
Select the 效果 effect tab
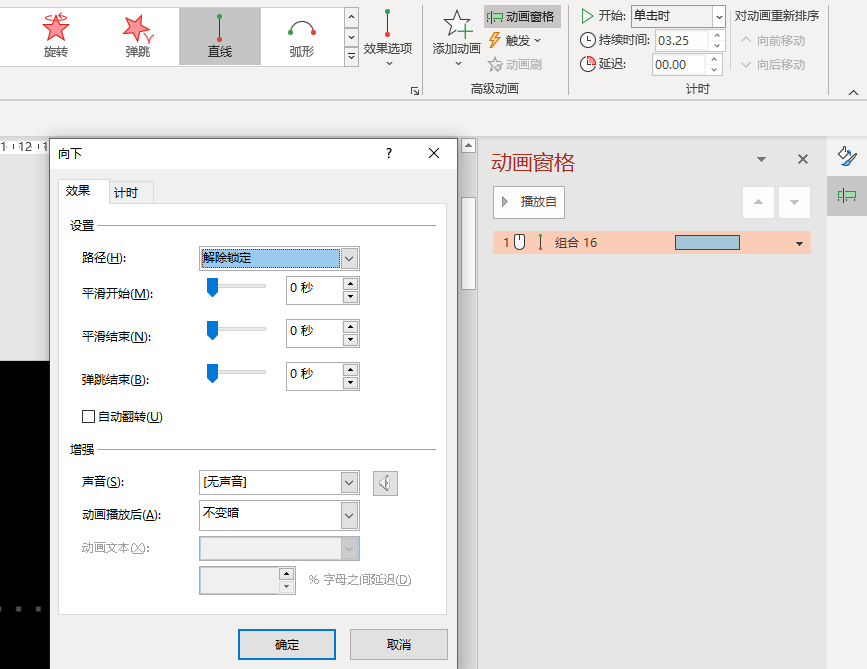coord(79,191)
